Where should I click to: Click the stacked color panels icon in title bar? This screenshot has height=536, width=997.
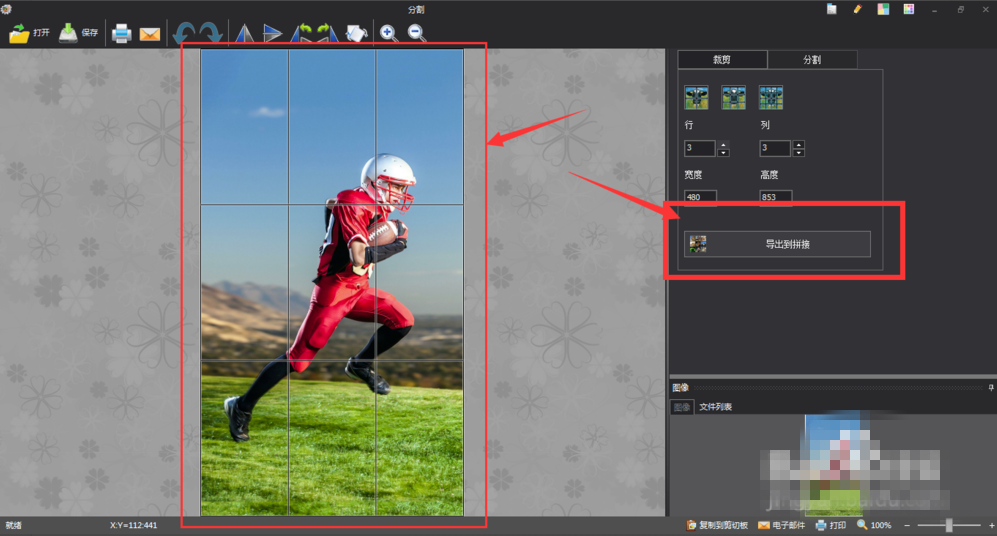coord(883,9)
